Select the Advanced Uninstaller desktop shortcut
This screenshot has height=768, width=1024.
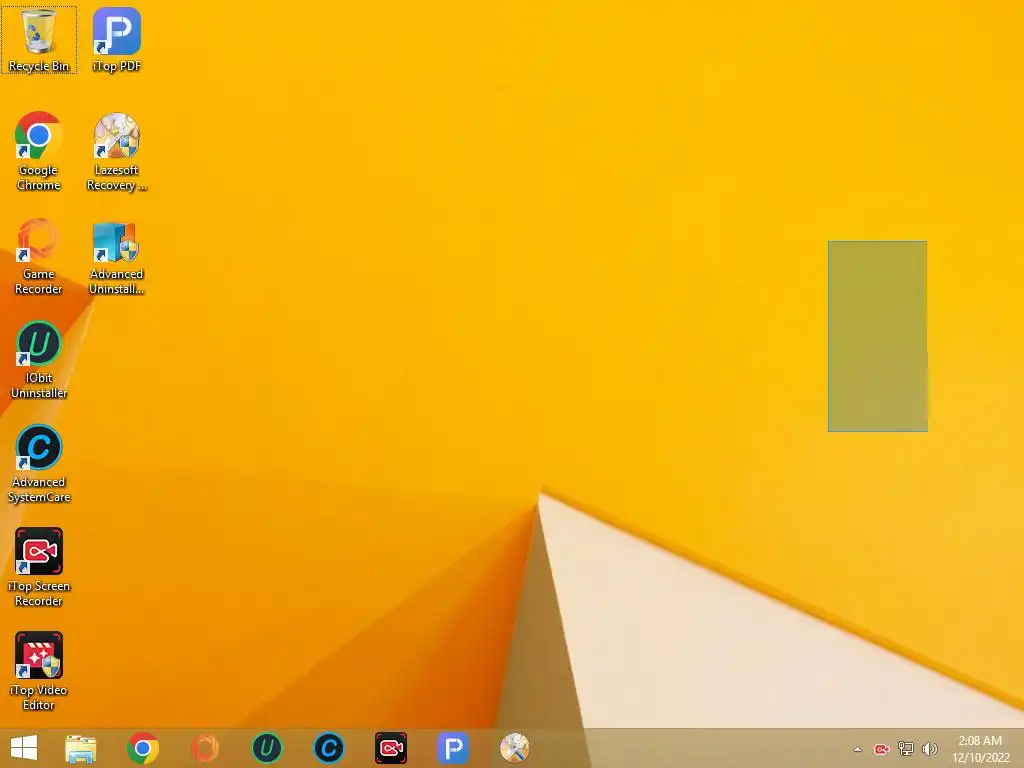tap(117, 256)
